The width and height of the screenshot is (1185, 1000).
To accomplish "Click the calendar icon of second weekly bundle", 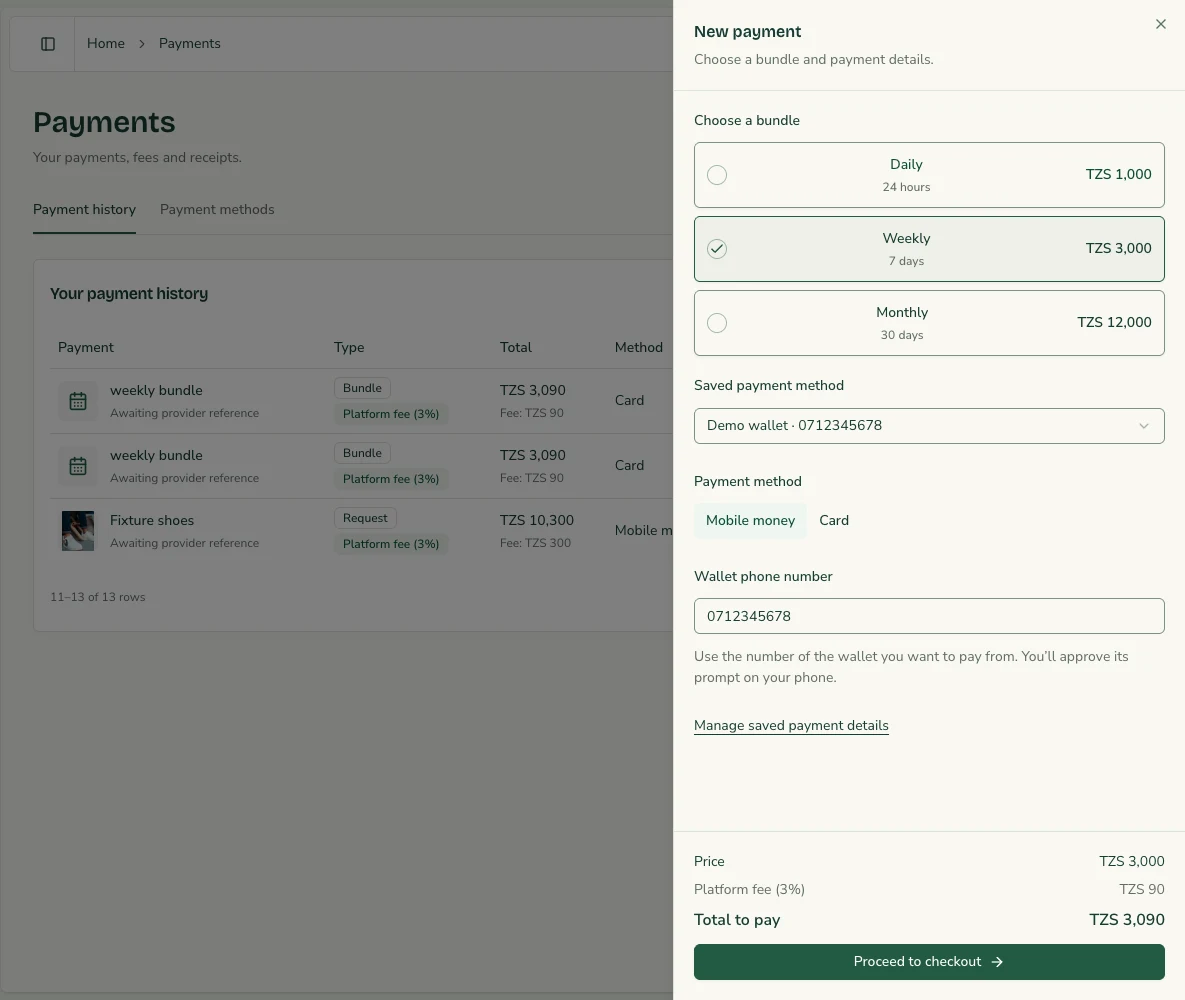I will tap(78, 466).
